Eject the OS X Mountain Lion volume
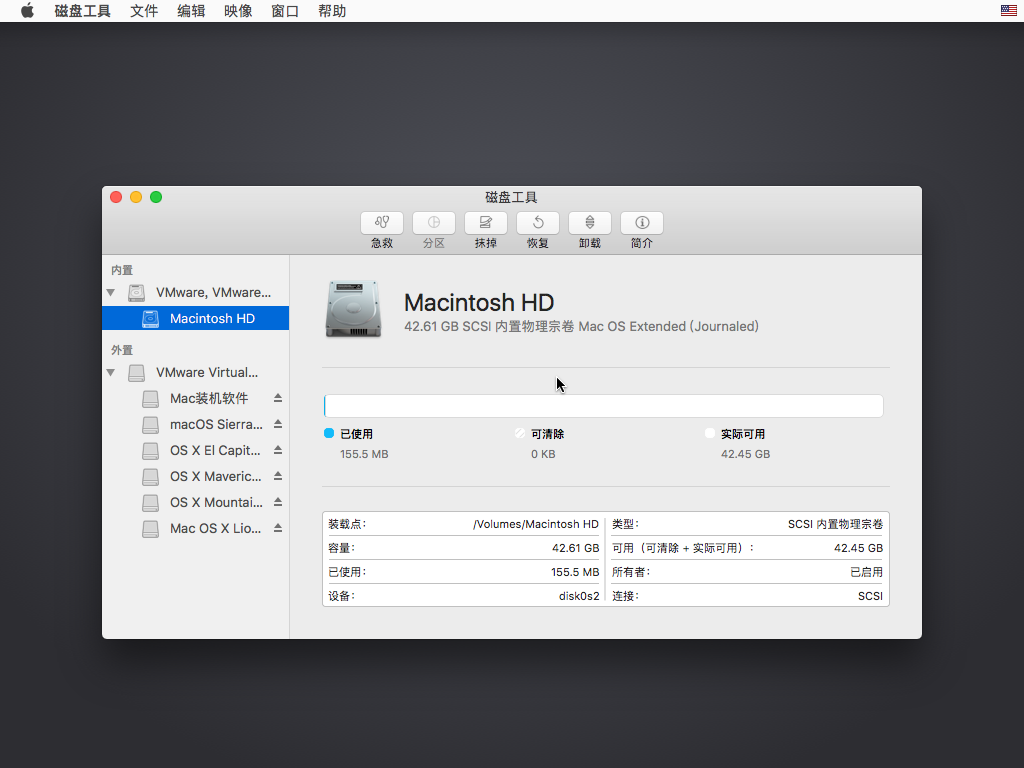This screenshot has height=768, width=1024. pos(278,502)
